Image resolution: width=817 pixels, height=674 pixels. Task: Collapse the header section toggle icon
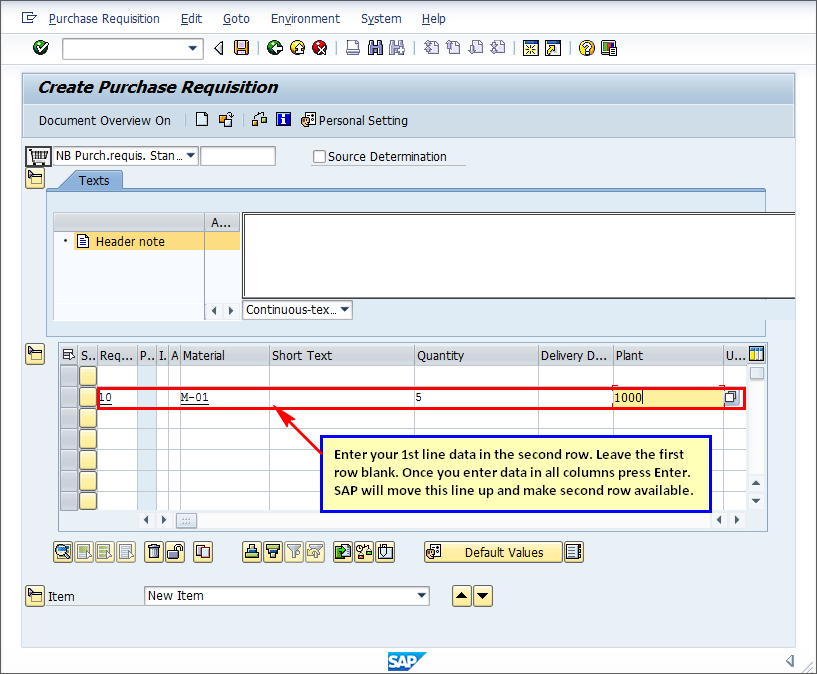click(35, 179)
